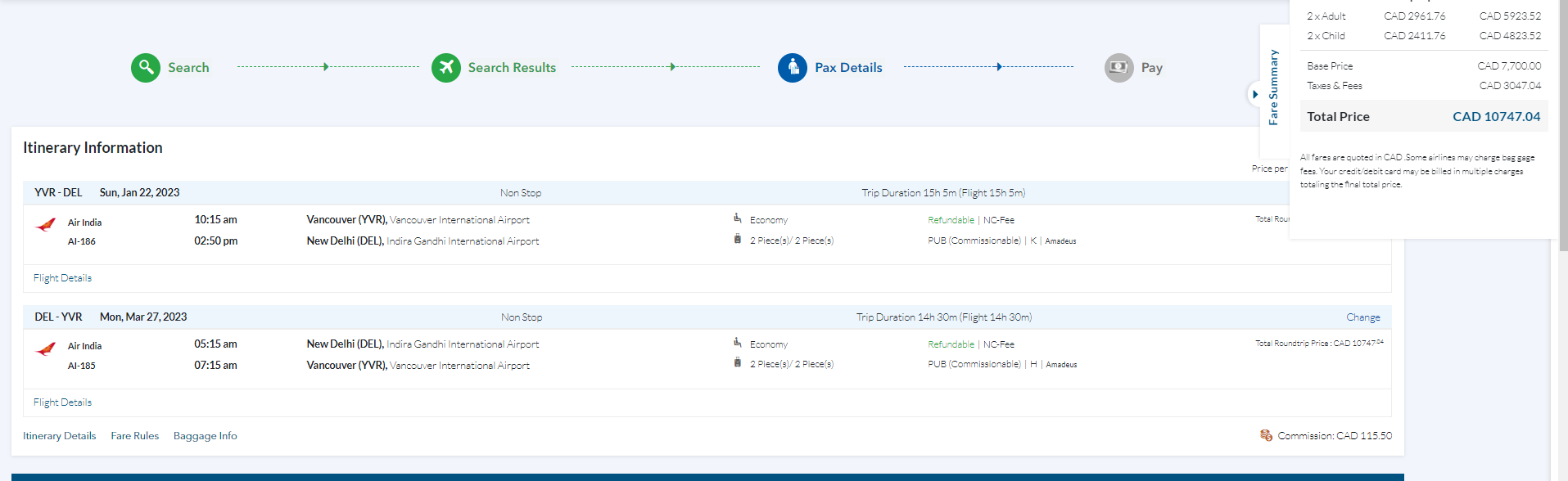Open the Itinerary Details tab
The image size is (1568, 481).
click(59, 436)
